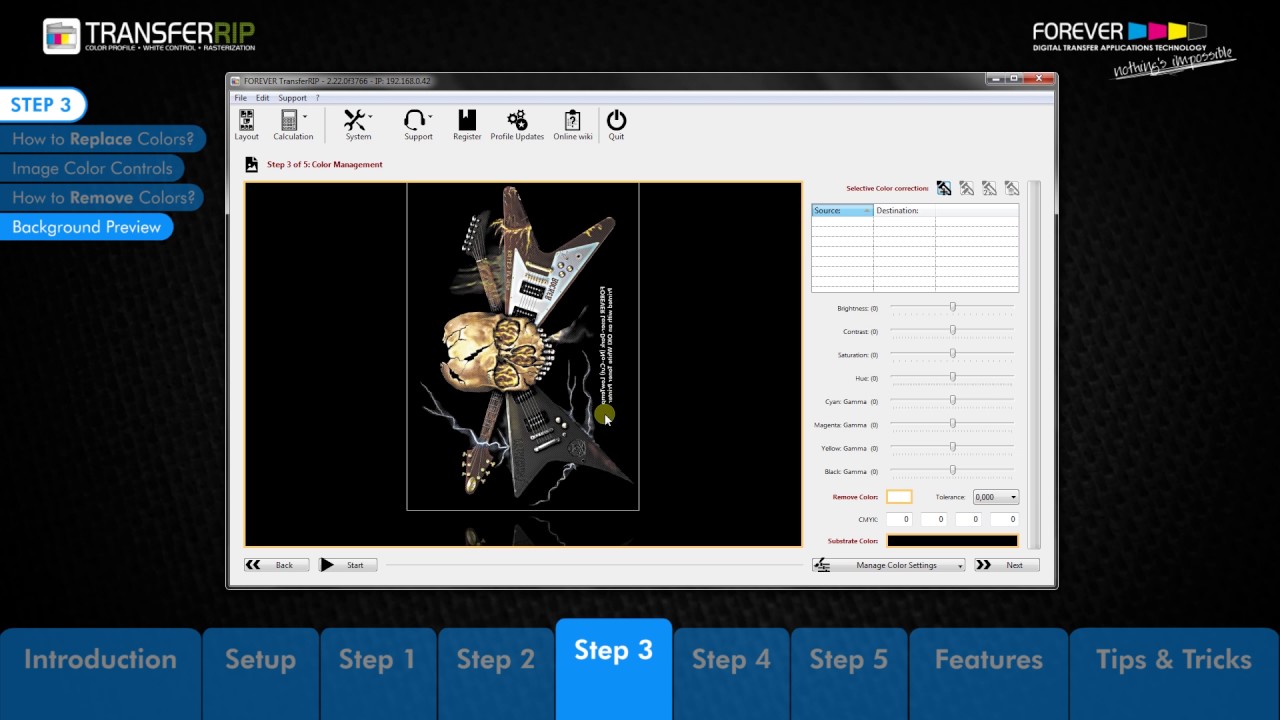Image resolution: width=1280 pixels, height=720 pixels.
Task: Click the Step 3 Color Management image icon
Action: [x=251, y=164]
